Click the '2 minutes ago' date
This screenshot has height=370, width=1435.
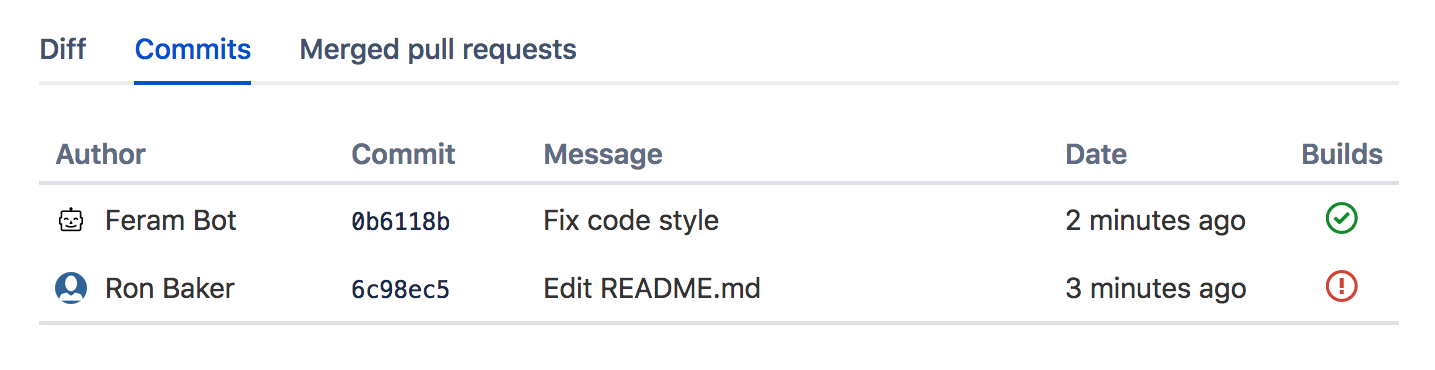pyautogui.click(x=1155, y=220)
